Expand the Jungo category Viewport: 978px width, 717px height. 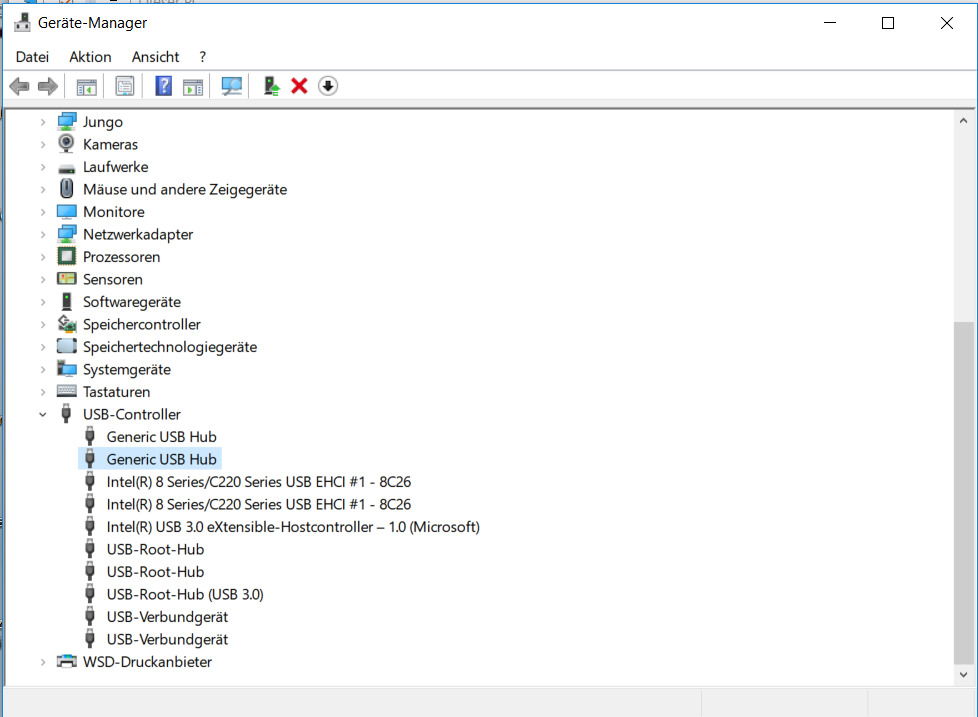coord(42,122)
